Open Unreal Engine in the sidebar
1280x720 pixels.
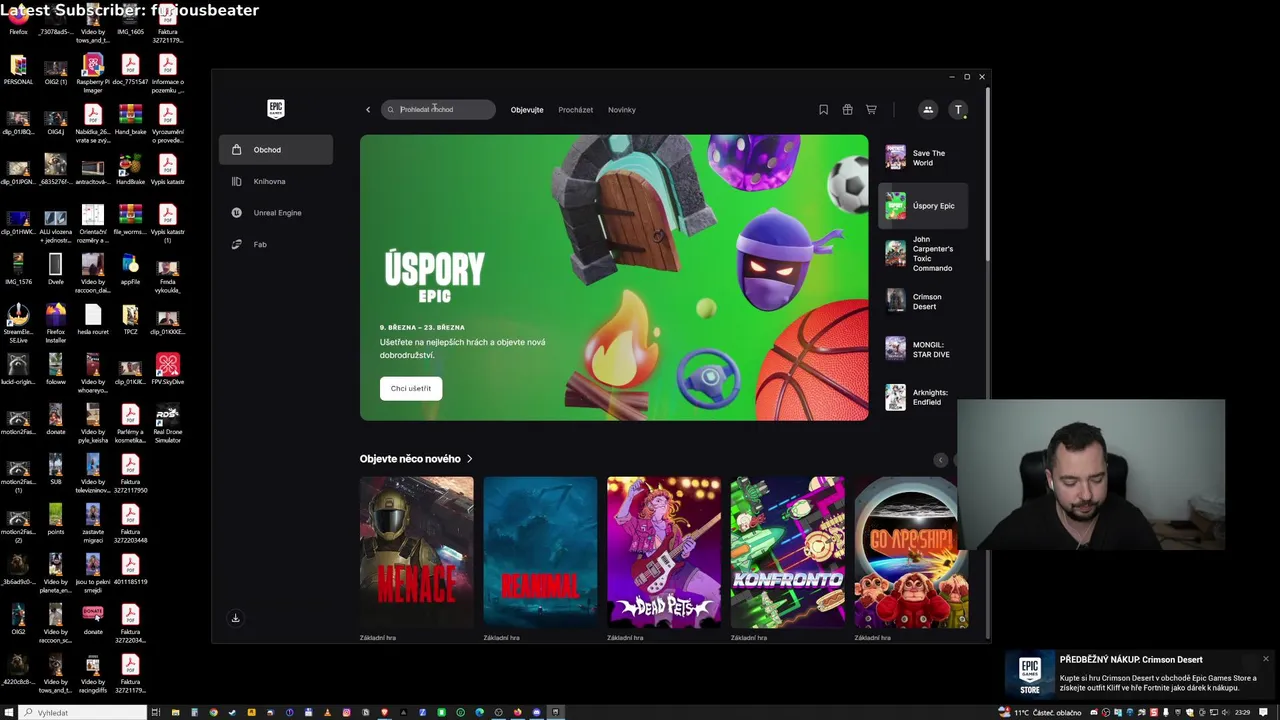click(276, 213)
